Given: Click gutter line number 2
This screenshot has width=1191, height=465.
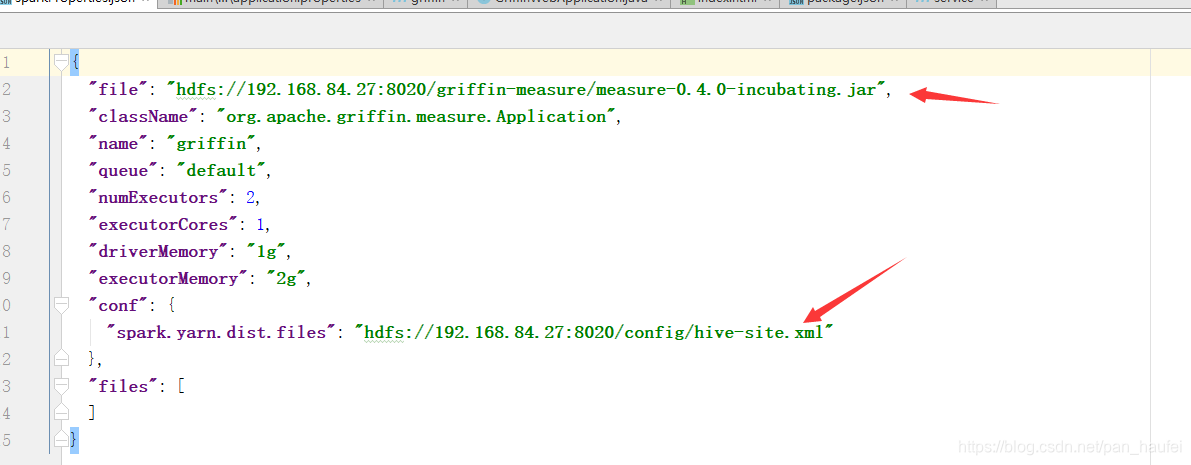Looking at the screenshot, I should tap(7, 90).
